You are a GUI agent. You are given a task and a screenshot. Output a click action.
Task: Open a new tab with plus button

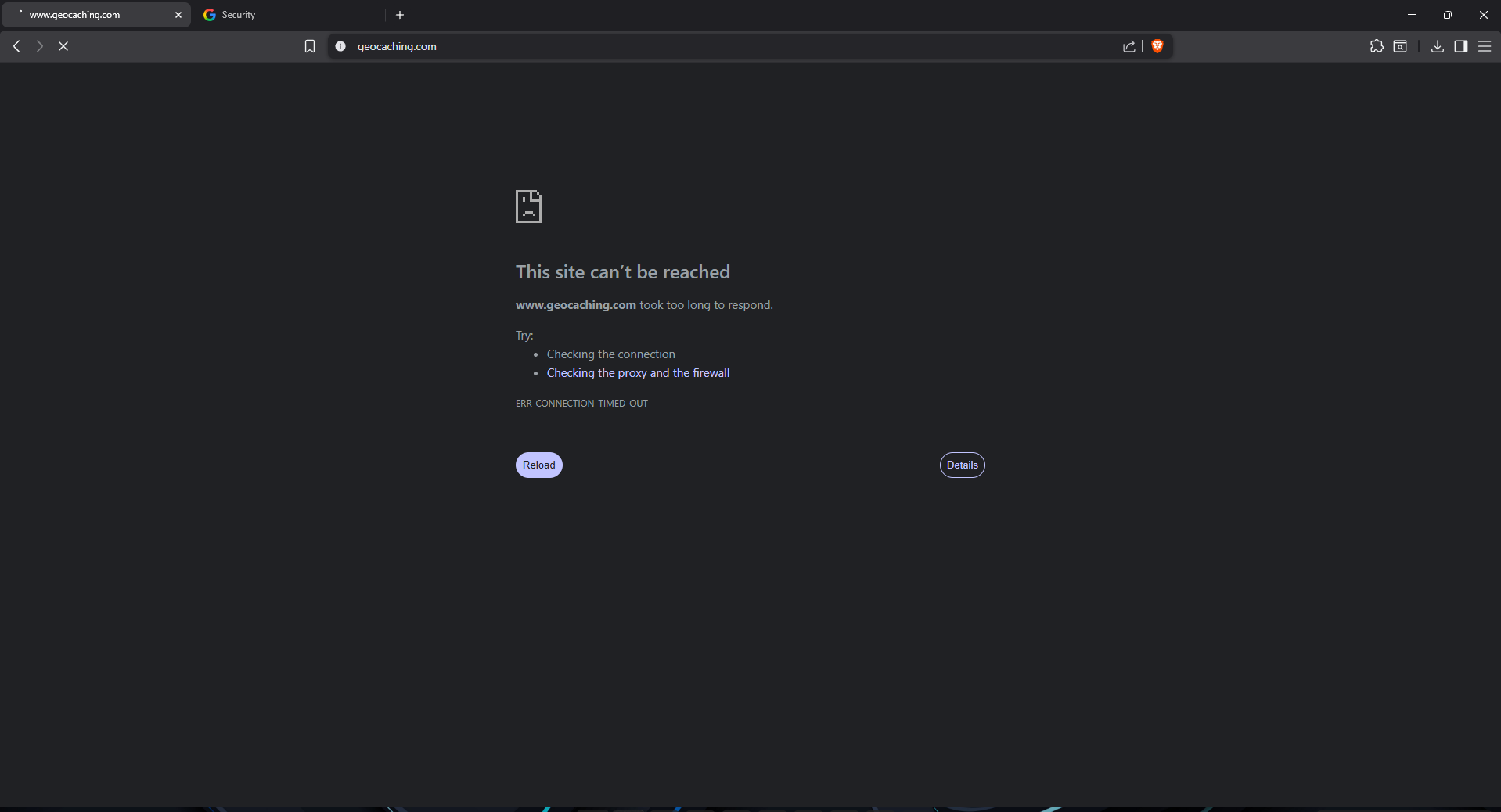(400, 15)
